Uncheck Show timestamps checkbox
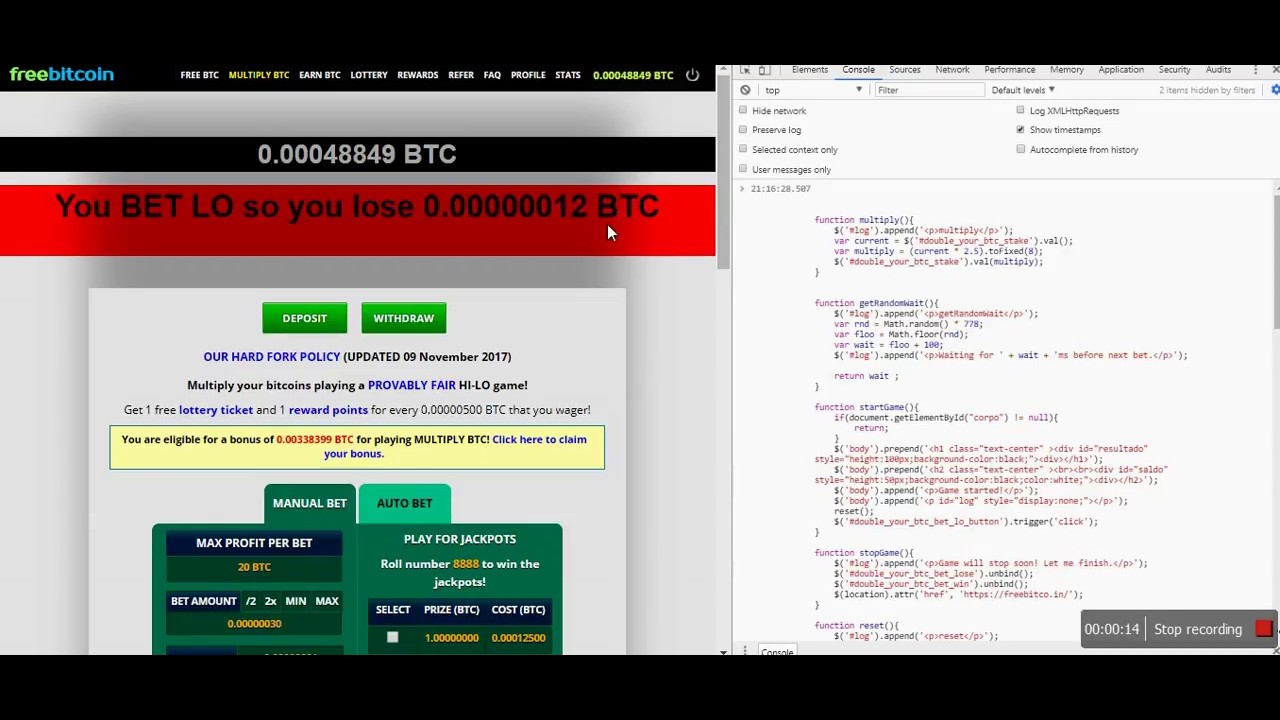This screenshot has height=720, width=1280. 1020,130
